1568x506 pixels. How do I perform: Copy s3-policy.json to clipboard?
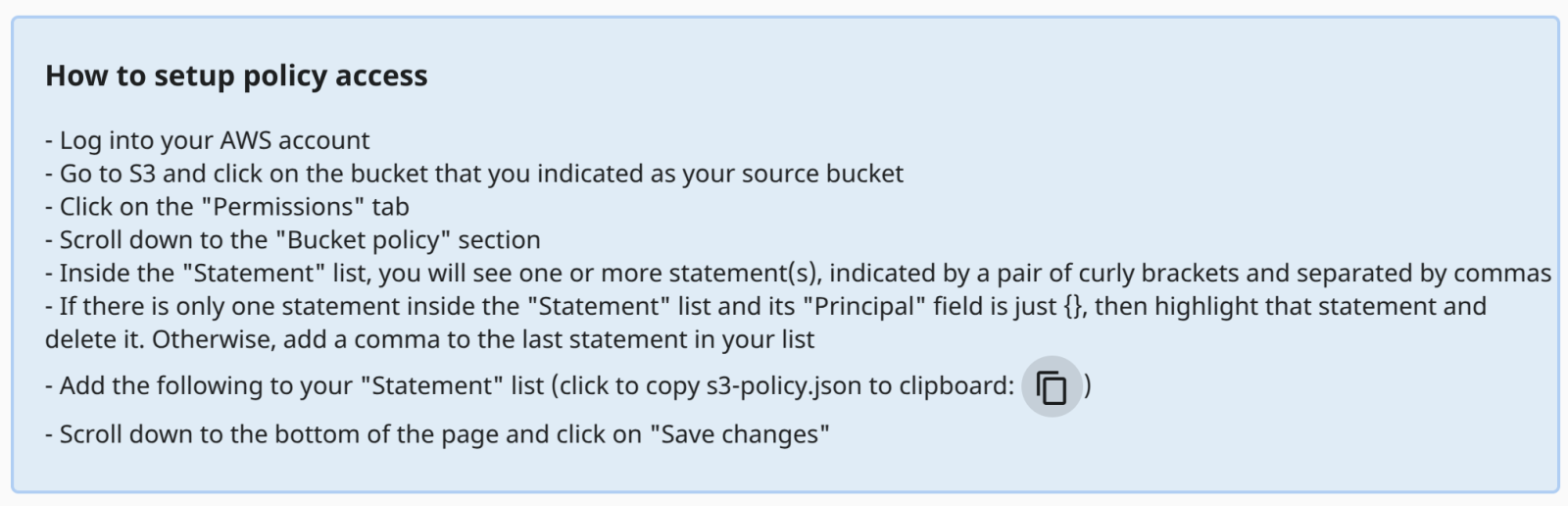pyautogui.click(x=1051, y=386)
